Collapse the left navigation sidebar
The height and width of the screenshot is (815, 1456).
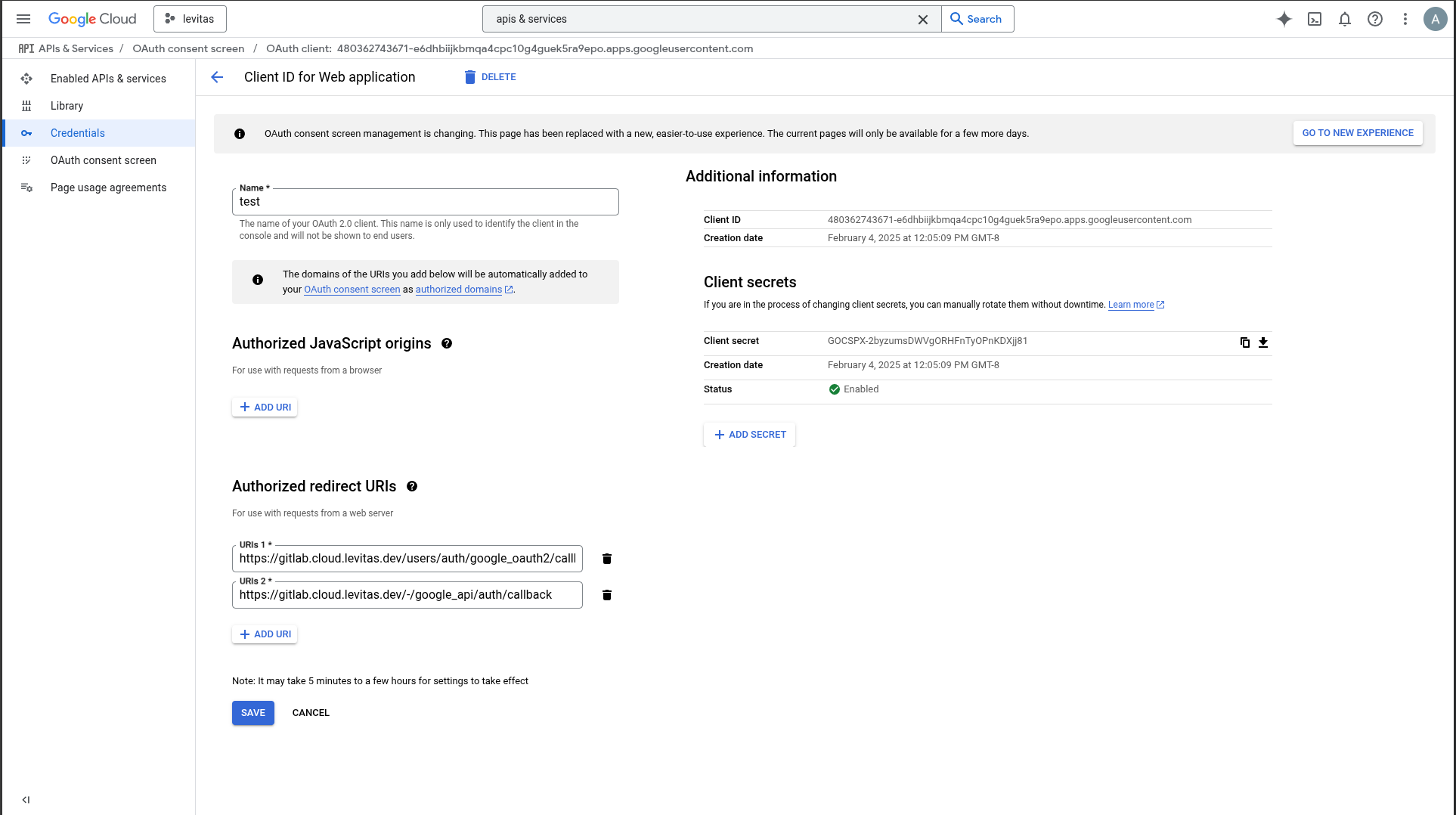26,799
